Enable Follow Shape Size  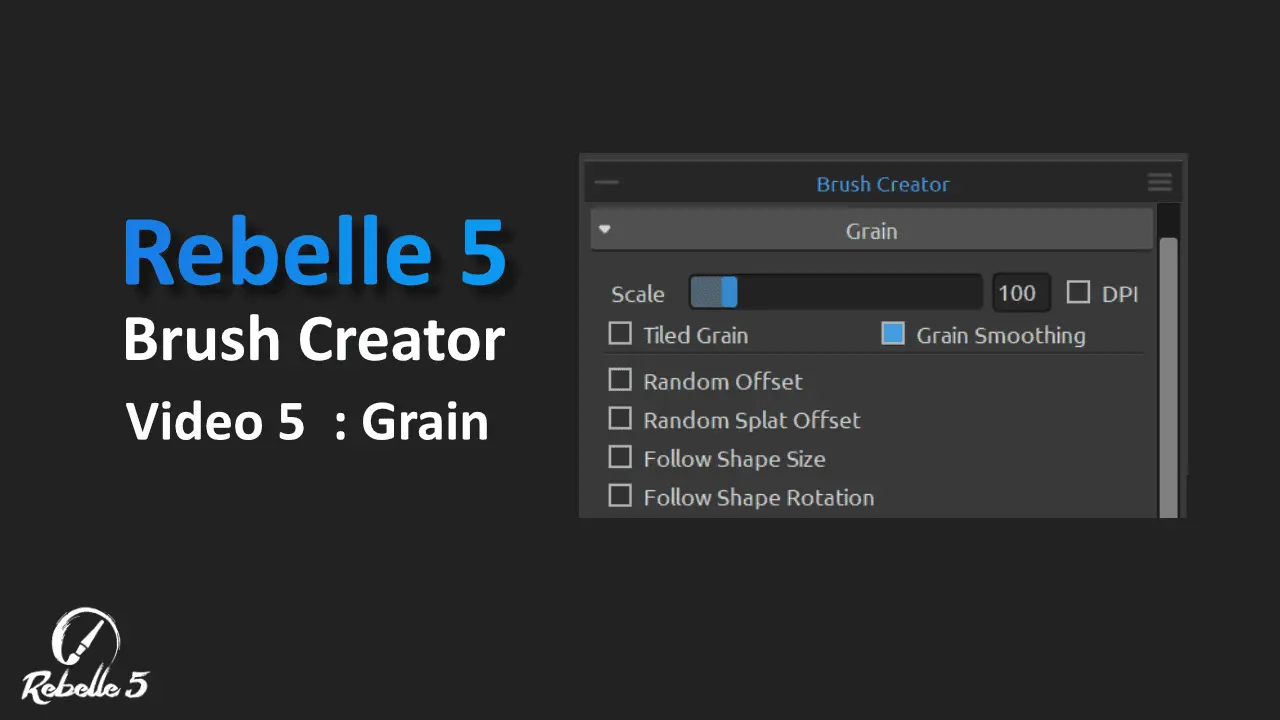tap(620, 457)
